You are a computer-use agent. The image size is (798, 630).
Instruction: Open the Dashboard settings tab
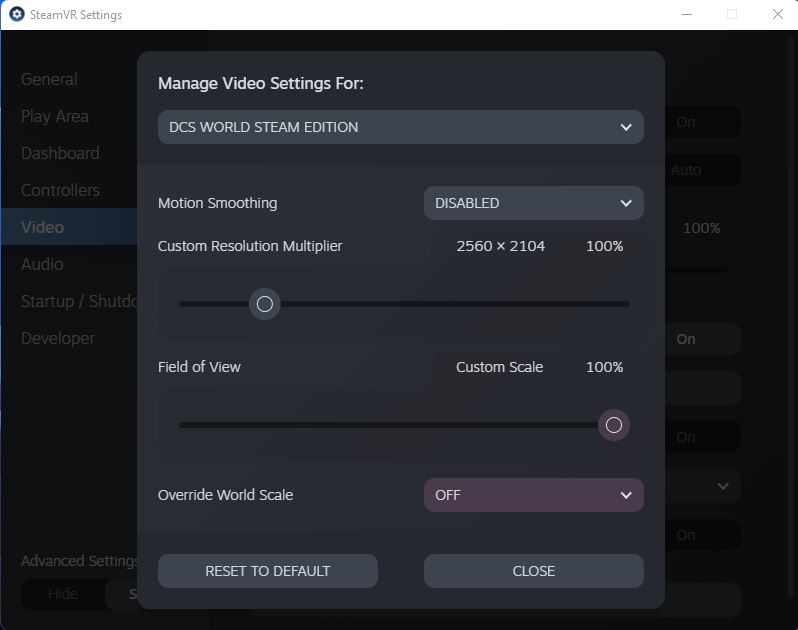pos(60,153)
